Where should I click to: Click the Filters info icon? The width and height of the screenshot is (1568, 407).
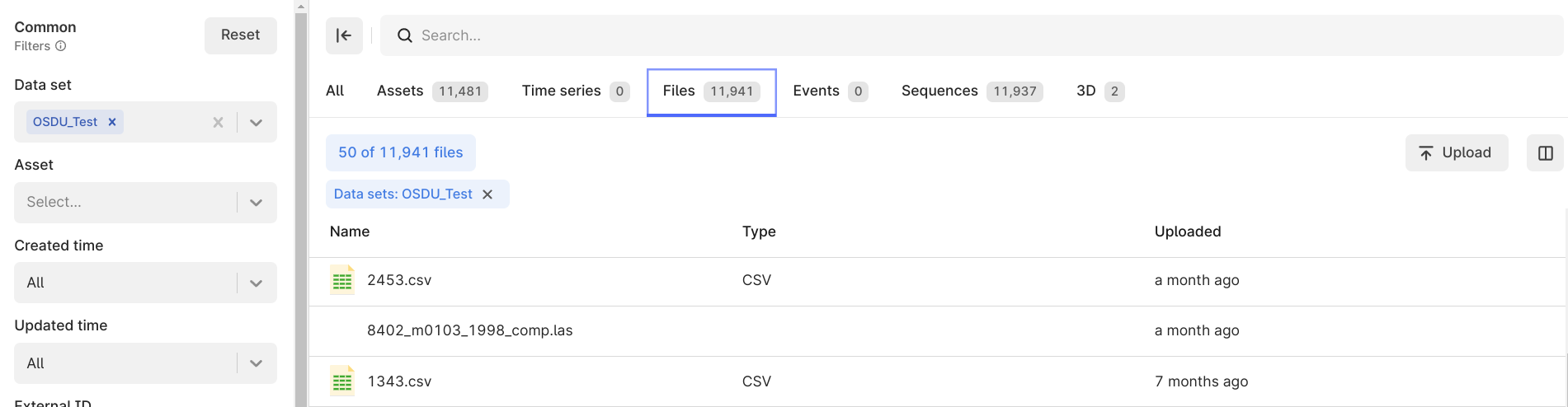[x=60, y=46]
